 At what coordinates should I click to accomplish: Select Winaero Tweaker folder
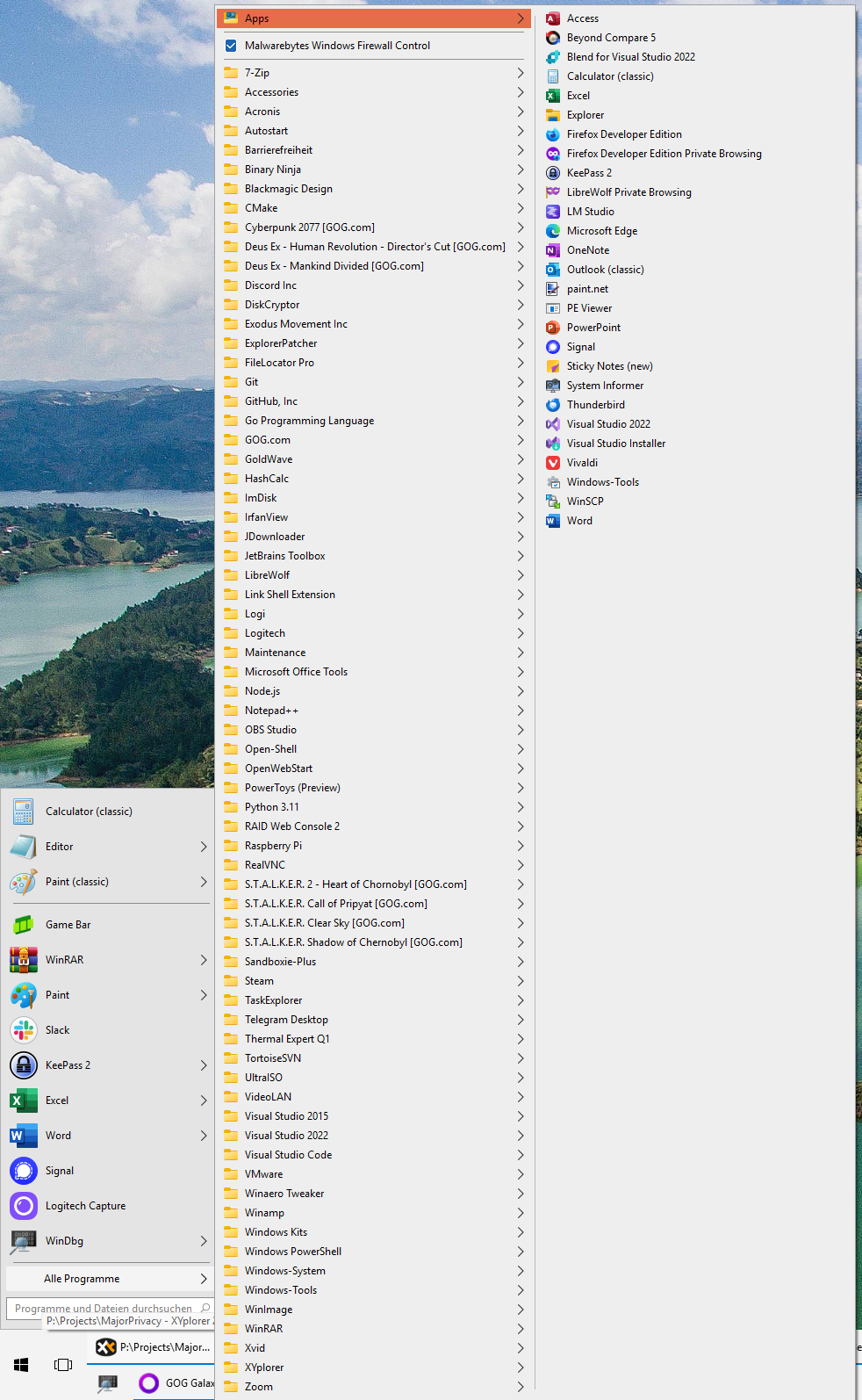[x=373, y=1194]
